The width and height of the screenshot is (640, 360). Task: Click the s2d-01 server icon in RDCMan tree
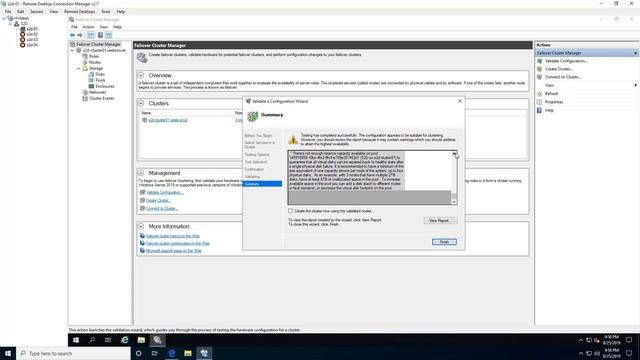click(22, 29)
